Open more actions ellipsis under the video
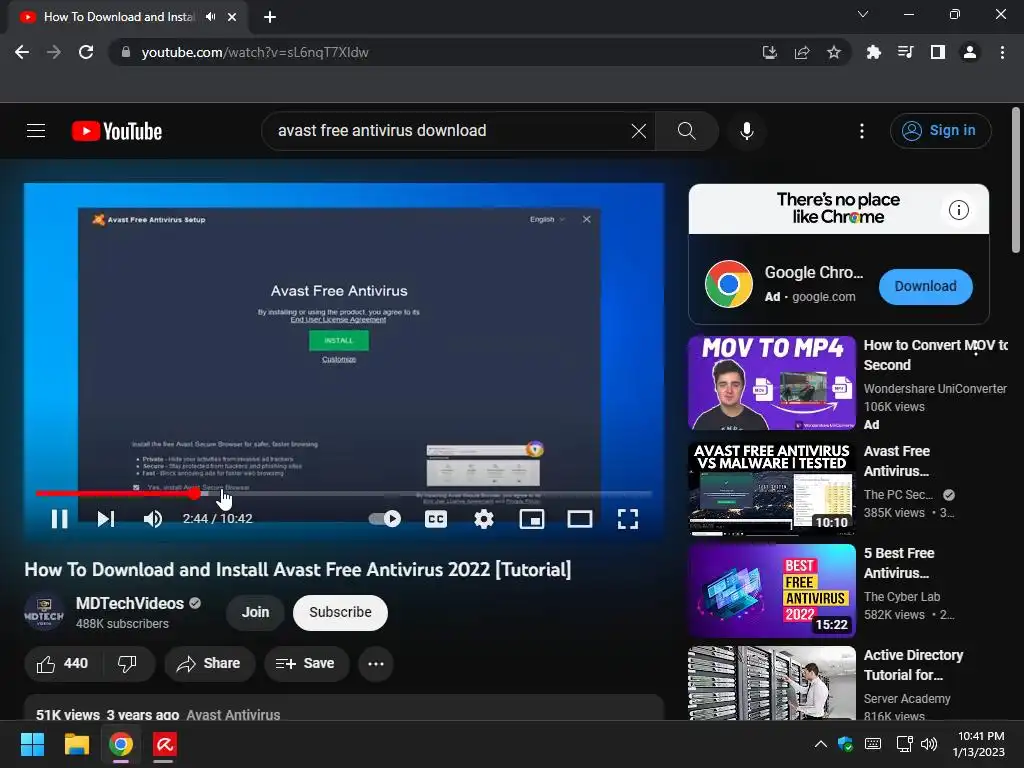The height and width of the screenshot is (768, 1024). [376, 664]
